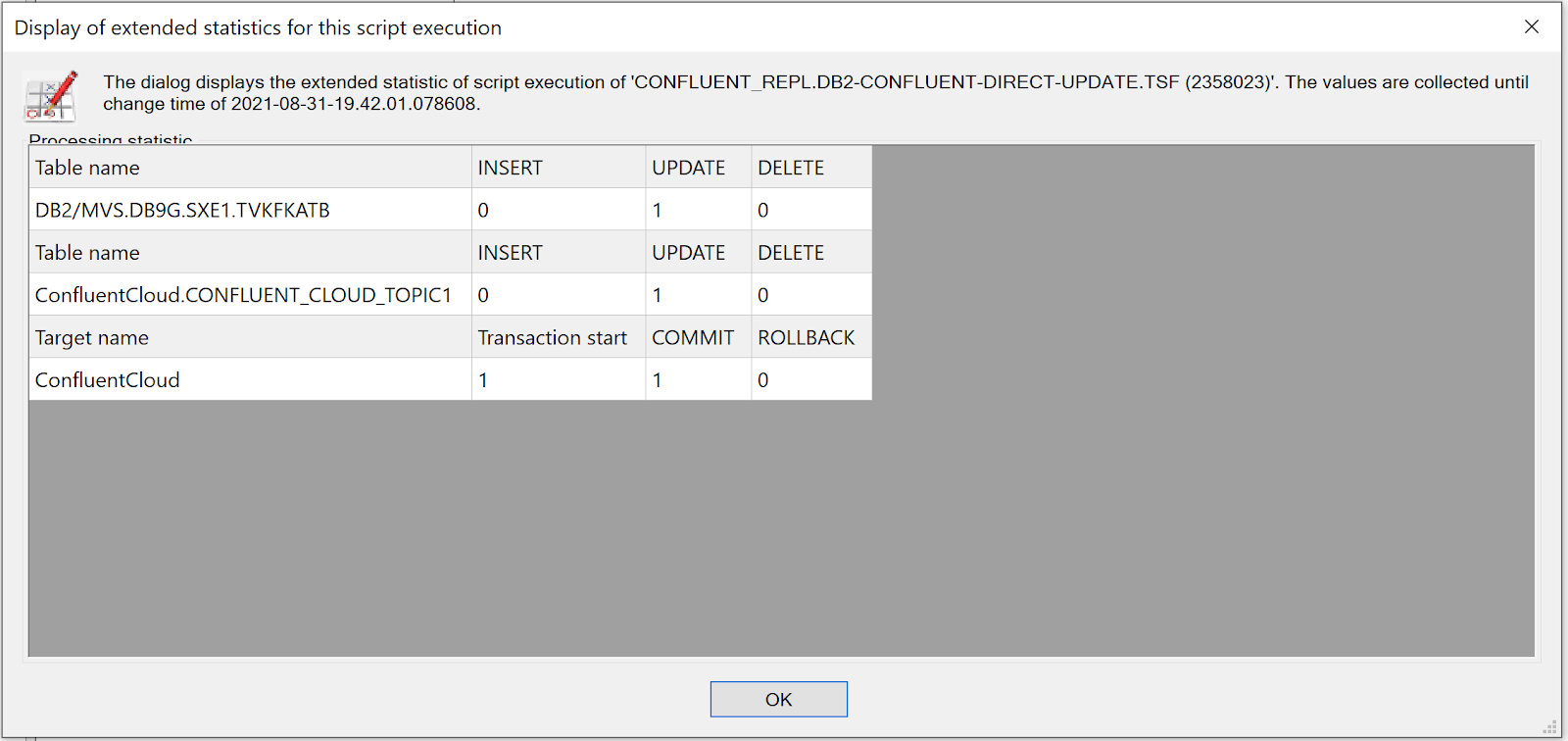Select INSERT value 0 in CONFLUENT_CLOUD_TOPIC1 row
This screenshot has width=1568, height=741.
(559, 295)
